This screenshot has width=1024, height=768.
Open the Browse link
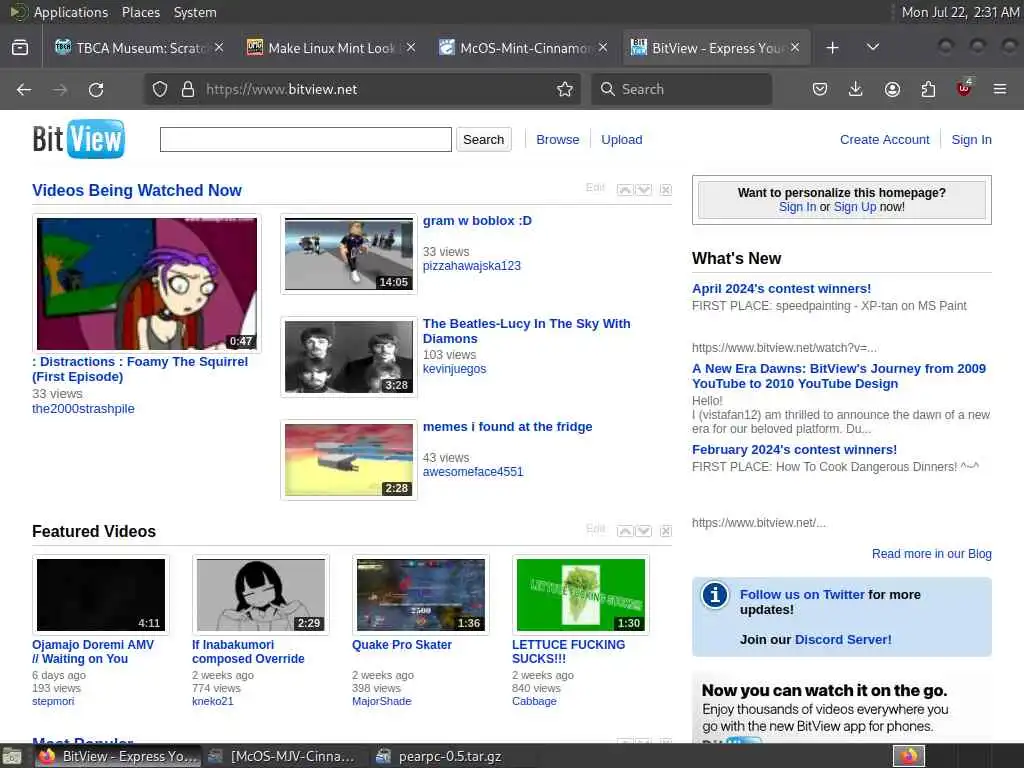(x=558, y=140)
